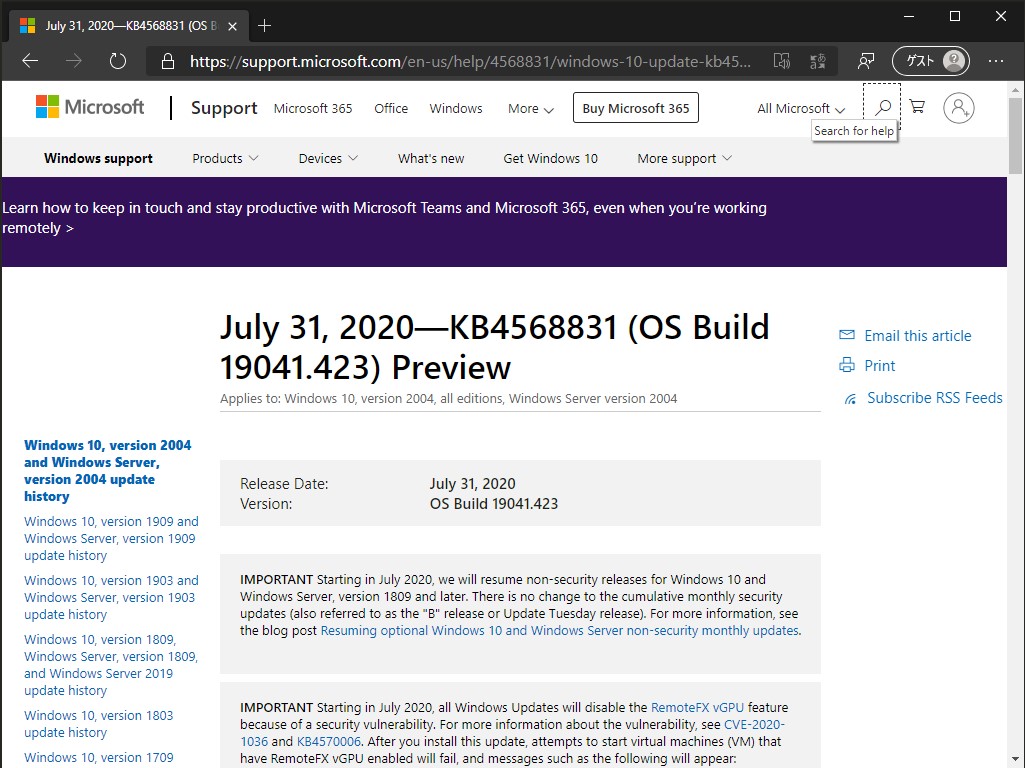Select the search magnifier icon

(x=882, y=107)
